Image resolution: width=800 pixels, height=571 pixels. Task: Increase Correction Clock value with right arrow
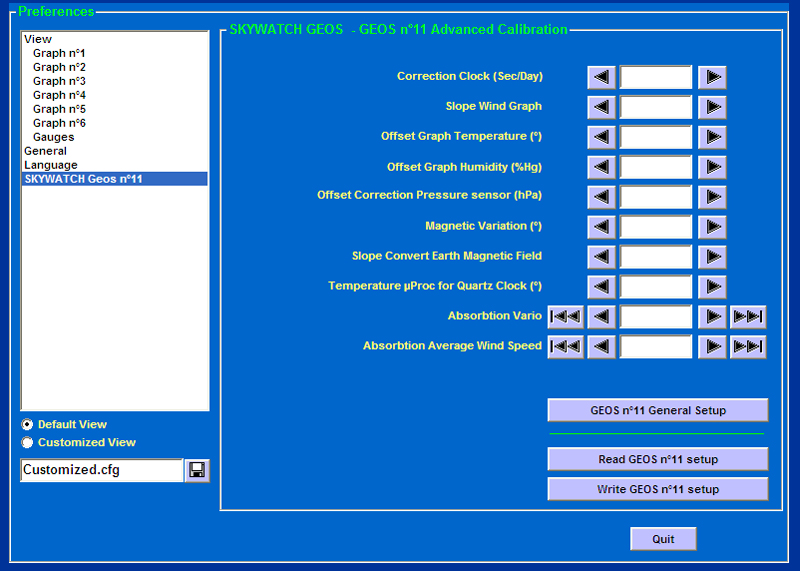[712, 78]
